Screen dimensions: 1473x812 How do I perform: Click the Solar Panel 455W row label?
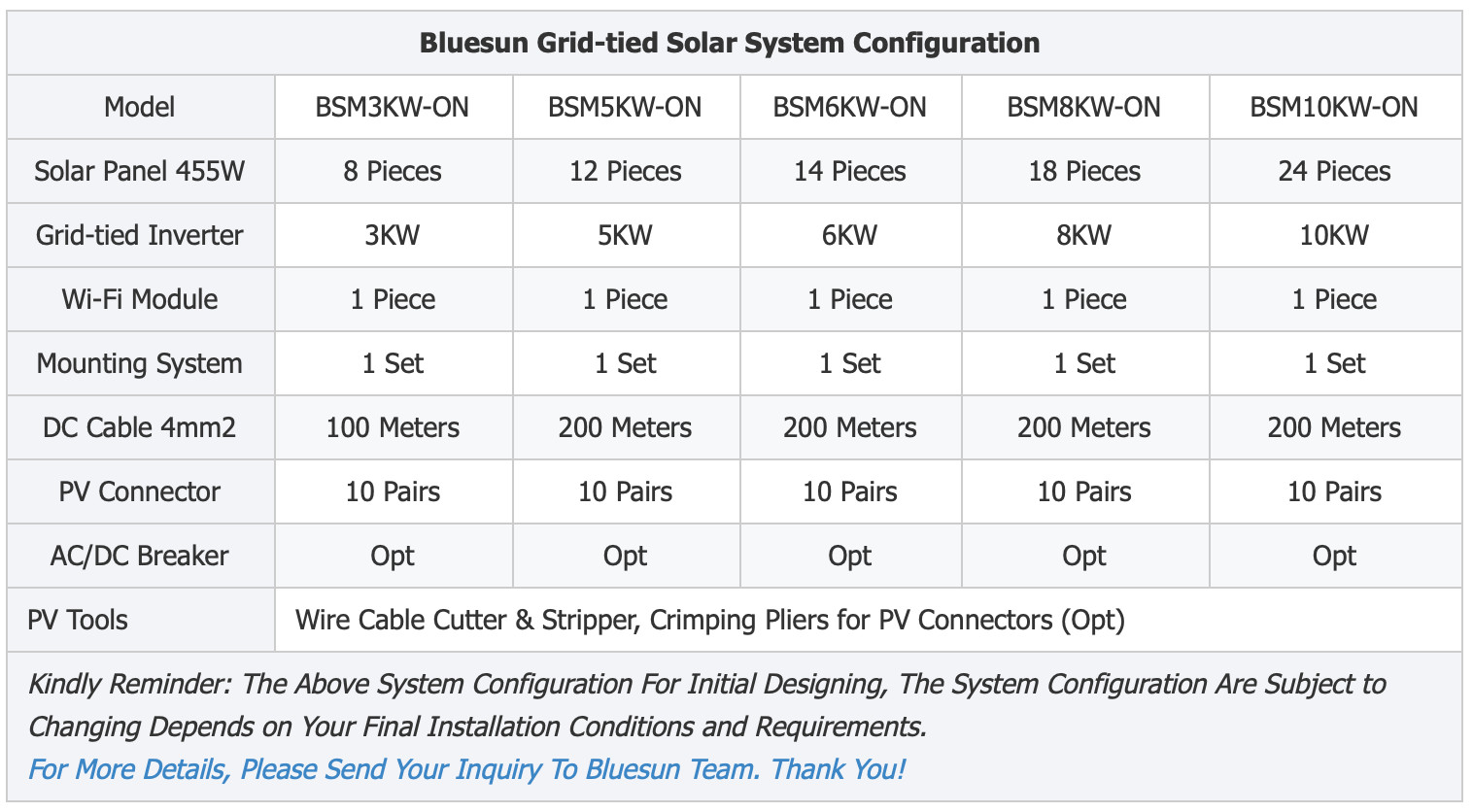click(140, 171)
